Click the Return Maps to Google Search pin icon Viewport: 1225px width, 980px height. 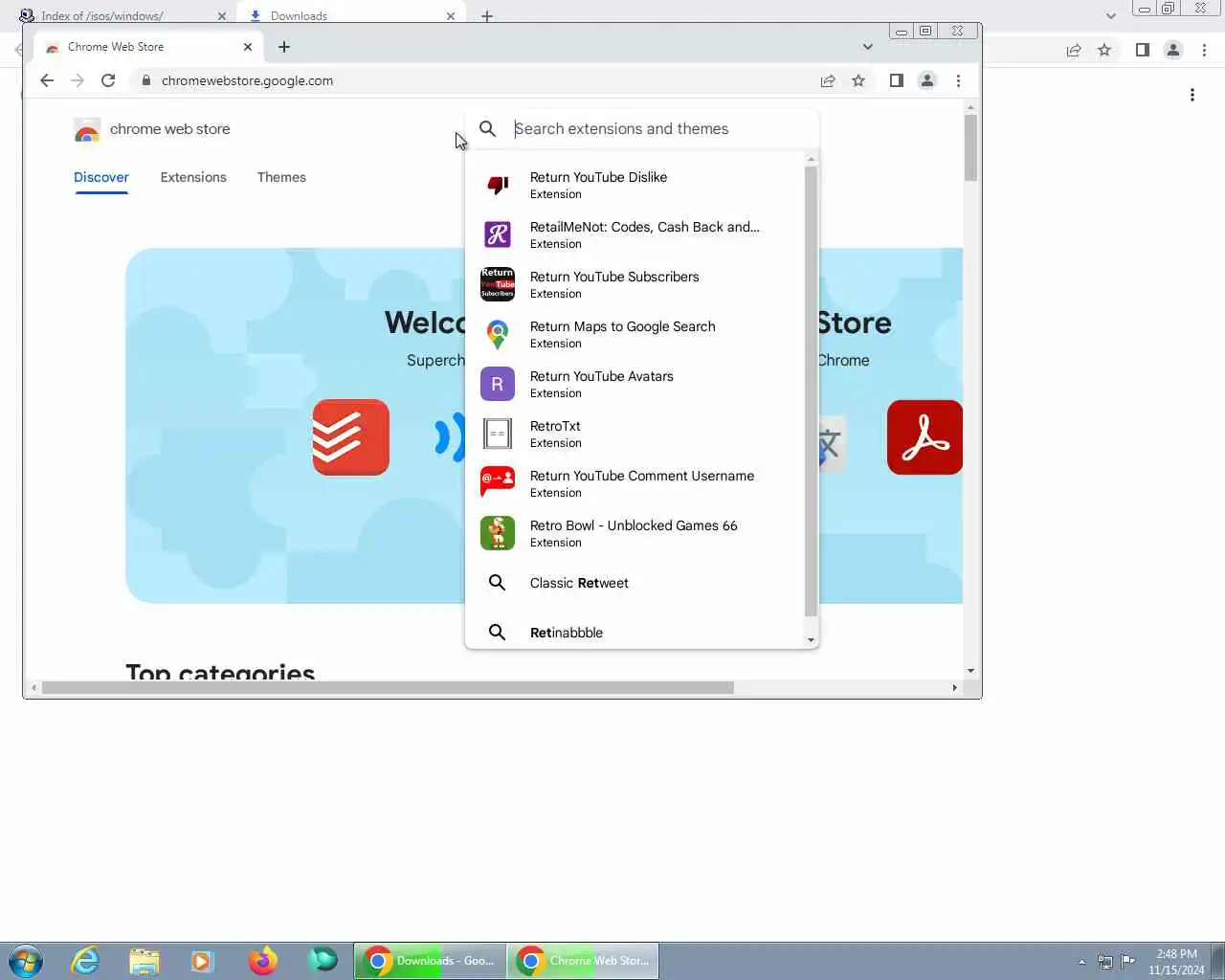click(498, 334)
